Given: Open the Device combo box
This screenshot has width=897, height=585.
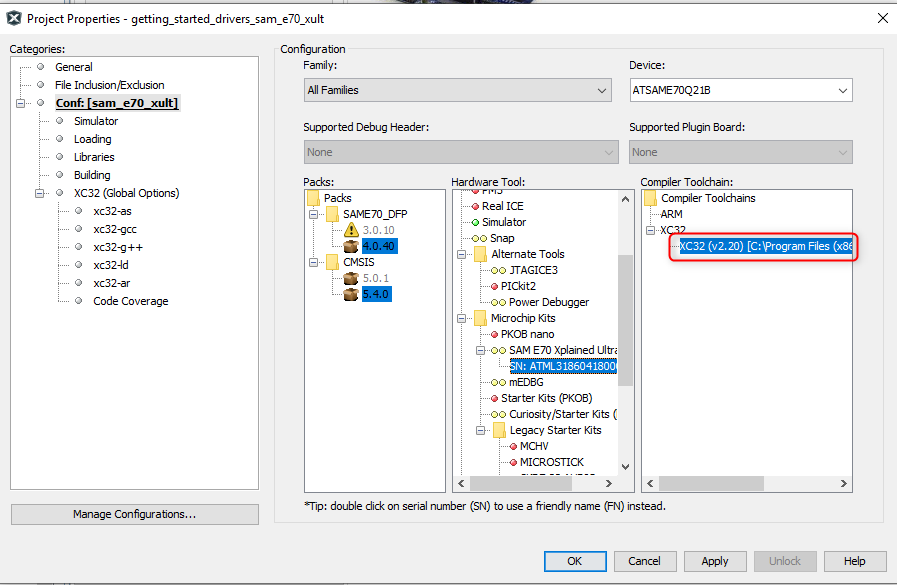Looking at the screenshot, I should point(740,90).
